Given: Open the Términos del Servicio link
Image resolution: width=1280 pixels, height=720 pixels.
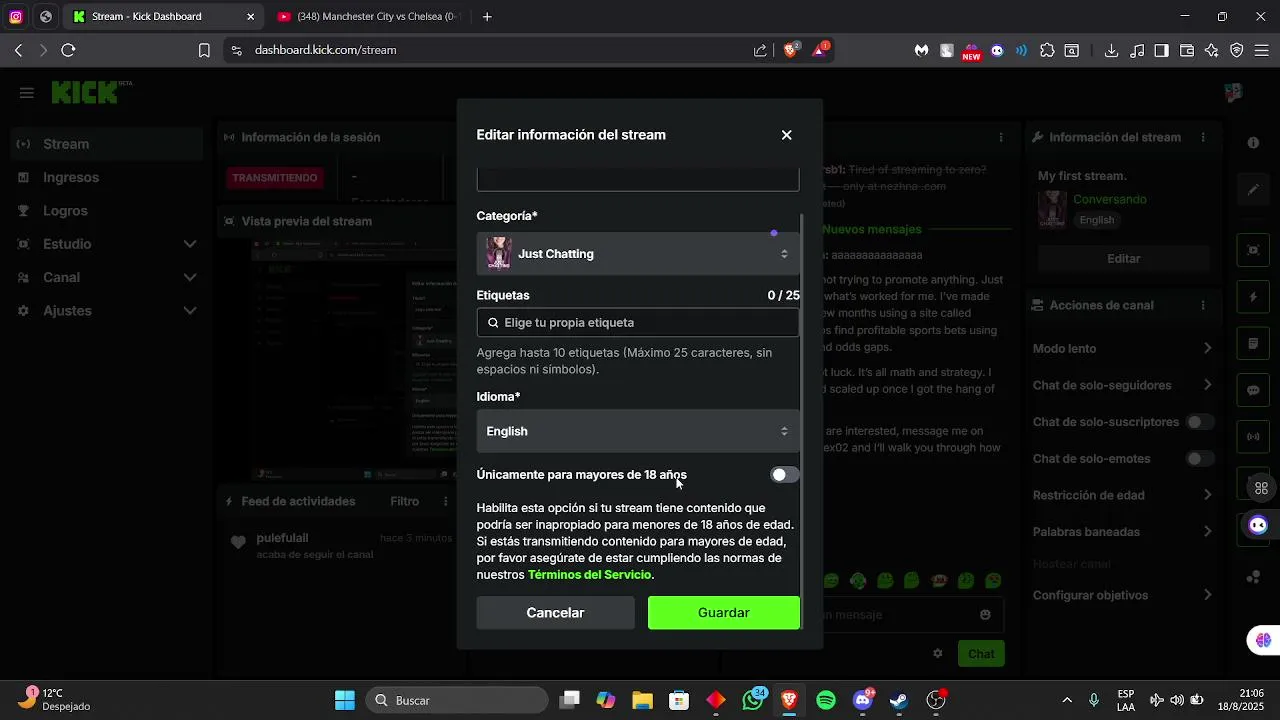Looking at the screenshot, I should click(x=589, y=575).
